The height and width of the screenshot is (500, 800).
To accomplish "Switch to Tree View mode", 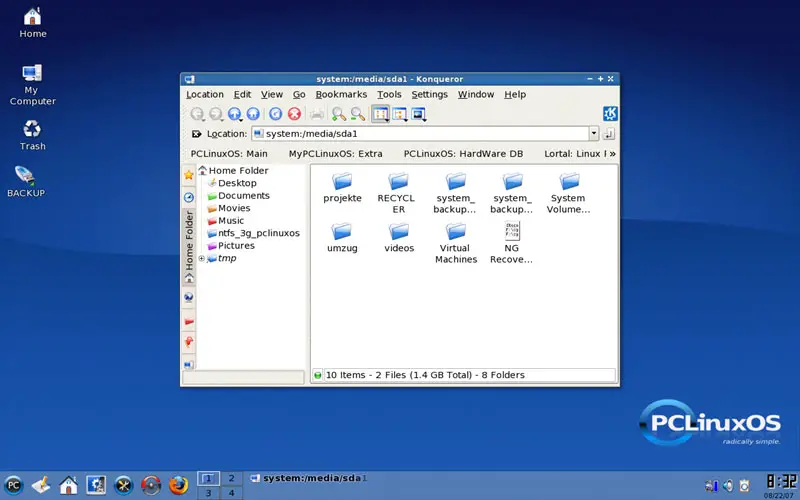I will click(x=399, y=114).
